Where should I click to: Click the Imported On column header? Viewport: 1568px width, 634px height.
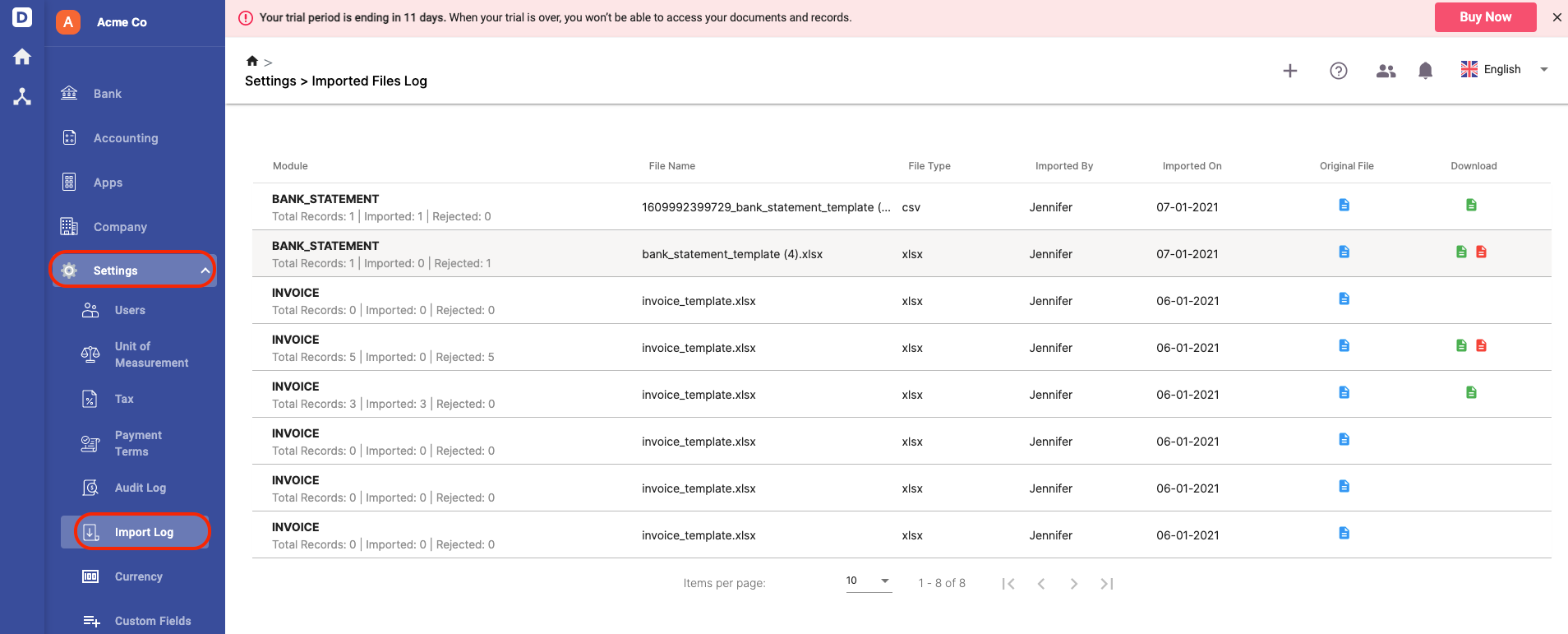coord(1192,166)
